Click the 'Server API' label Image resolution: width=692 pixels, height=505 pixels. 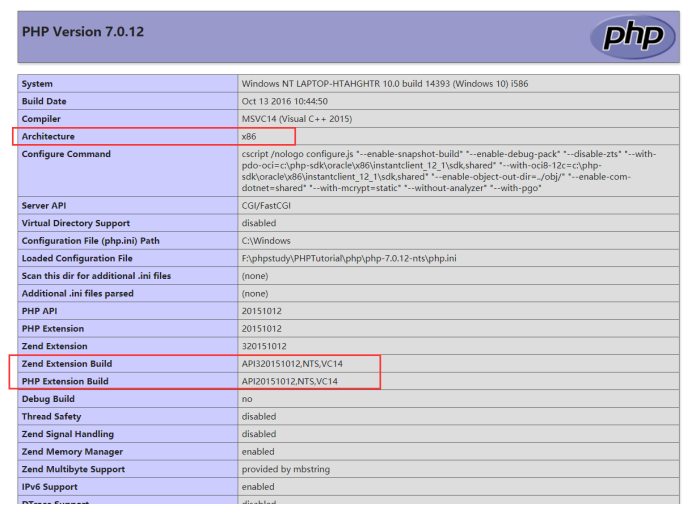point(44,206)
